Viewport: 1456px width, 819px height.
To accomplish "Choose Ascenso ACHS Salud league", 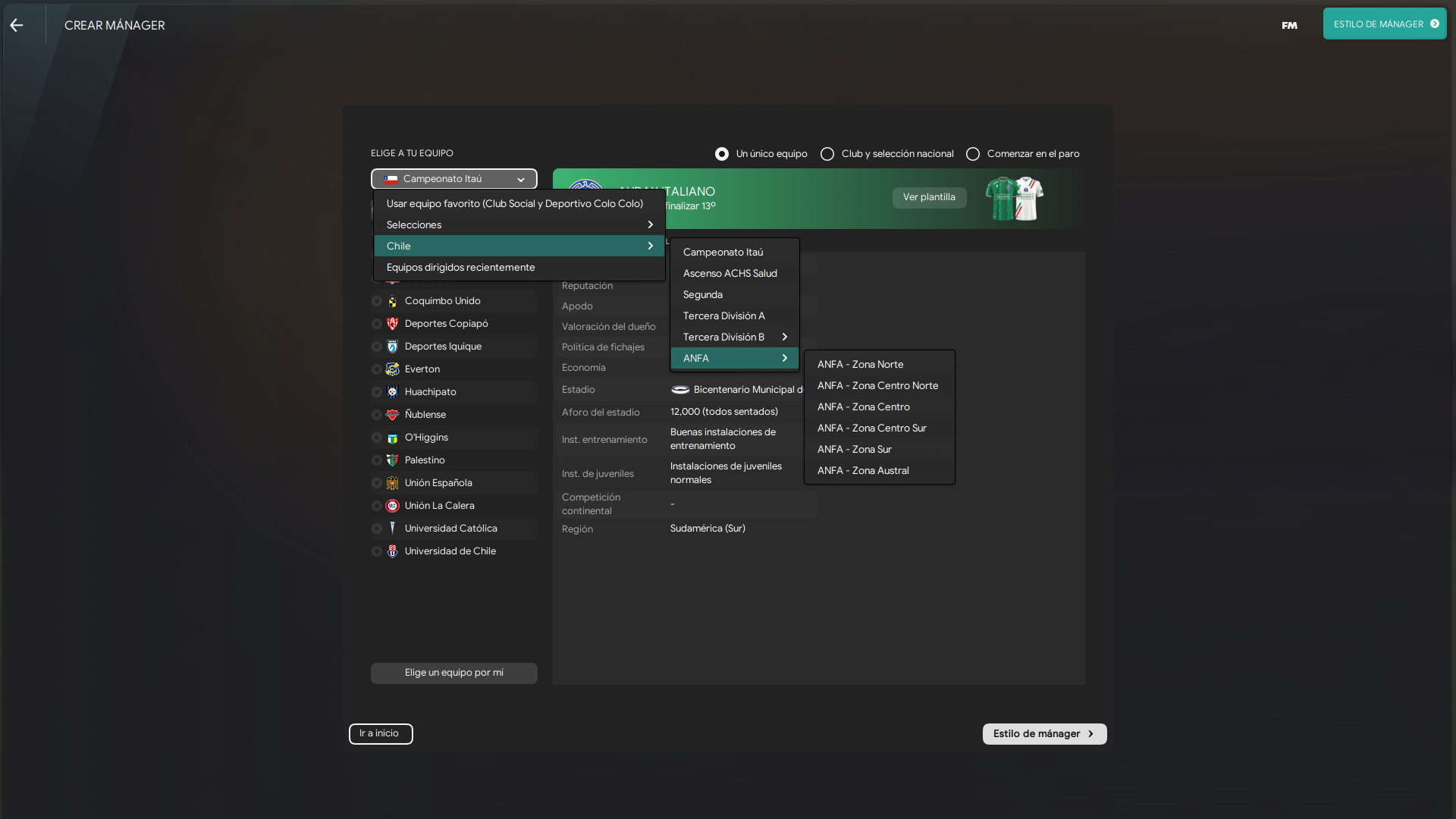I will tap(735, 273).
